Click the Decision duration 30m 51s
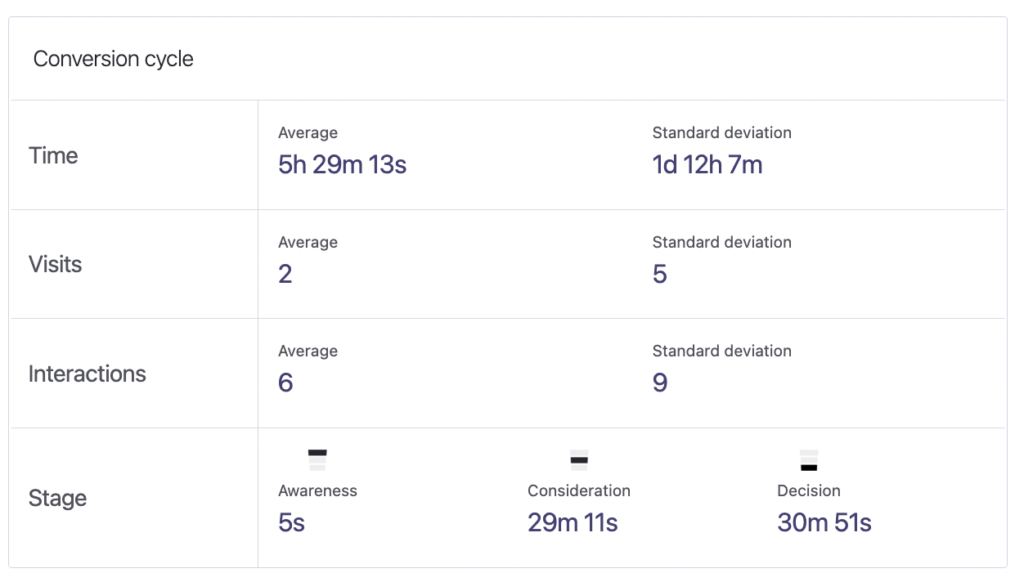Screen dimensions: 1024x582 click(824, 522)
